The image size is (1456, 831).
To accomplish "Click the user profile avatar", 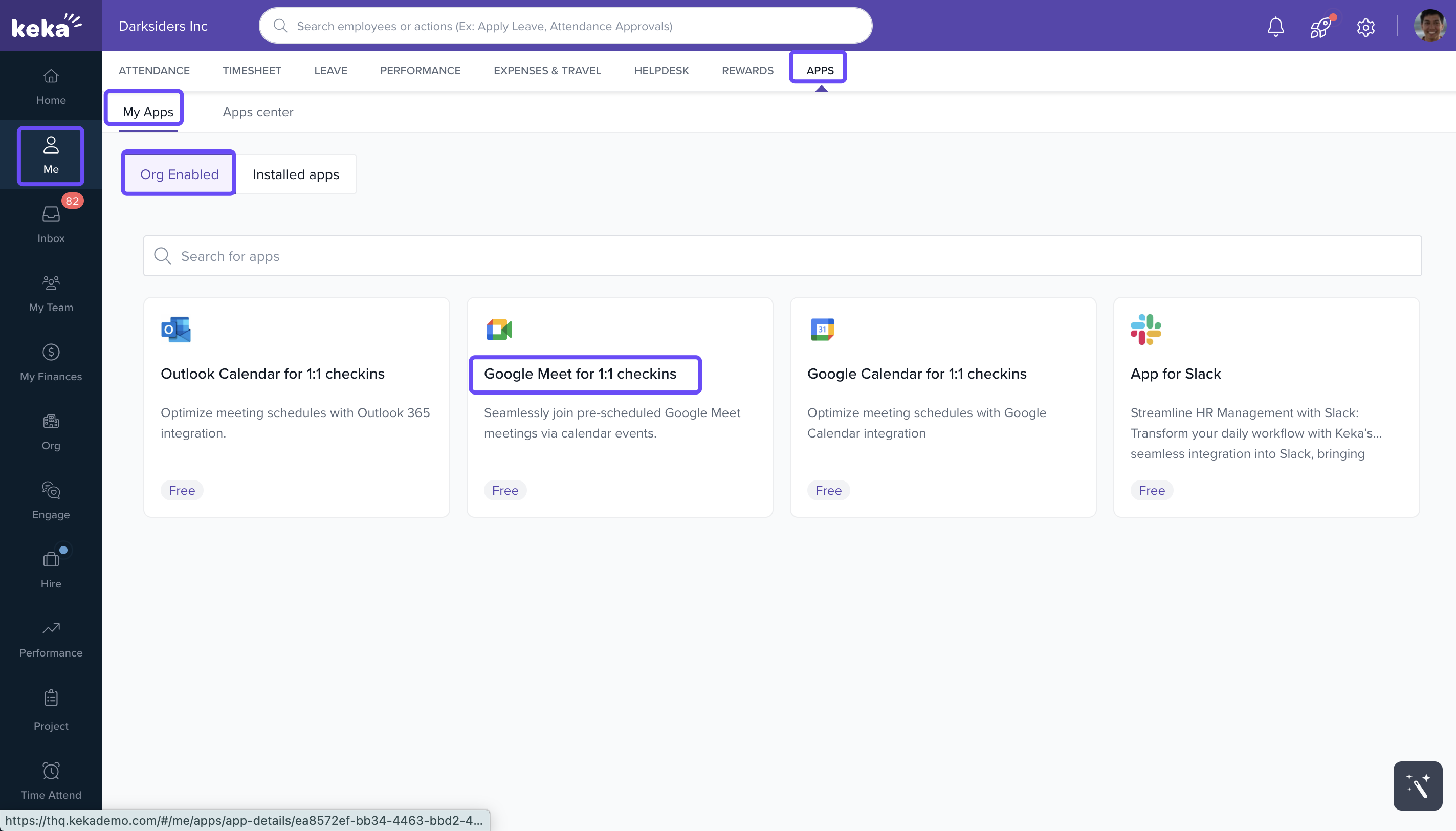I will 1430,26.
